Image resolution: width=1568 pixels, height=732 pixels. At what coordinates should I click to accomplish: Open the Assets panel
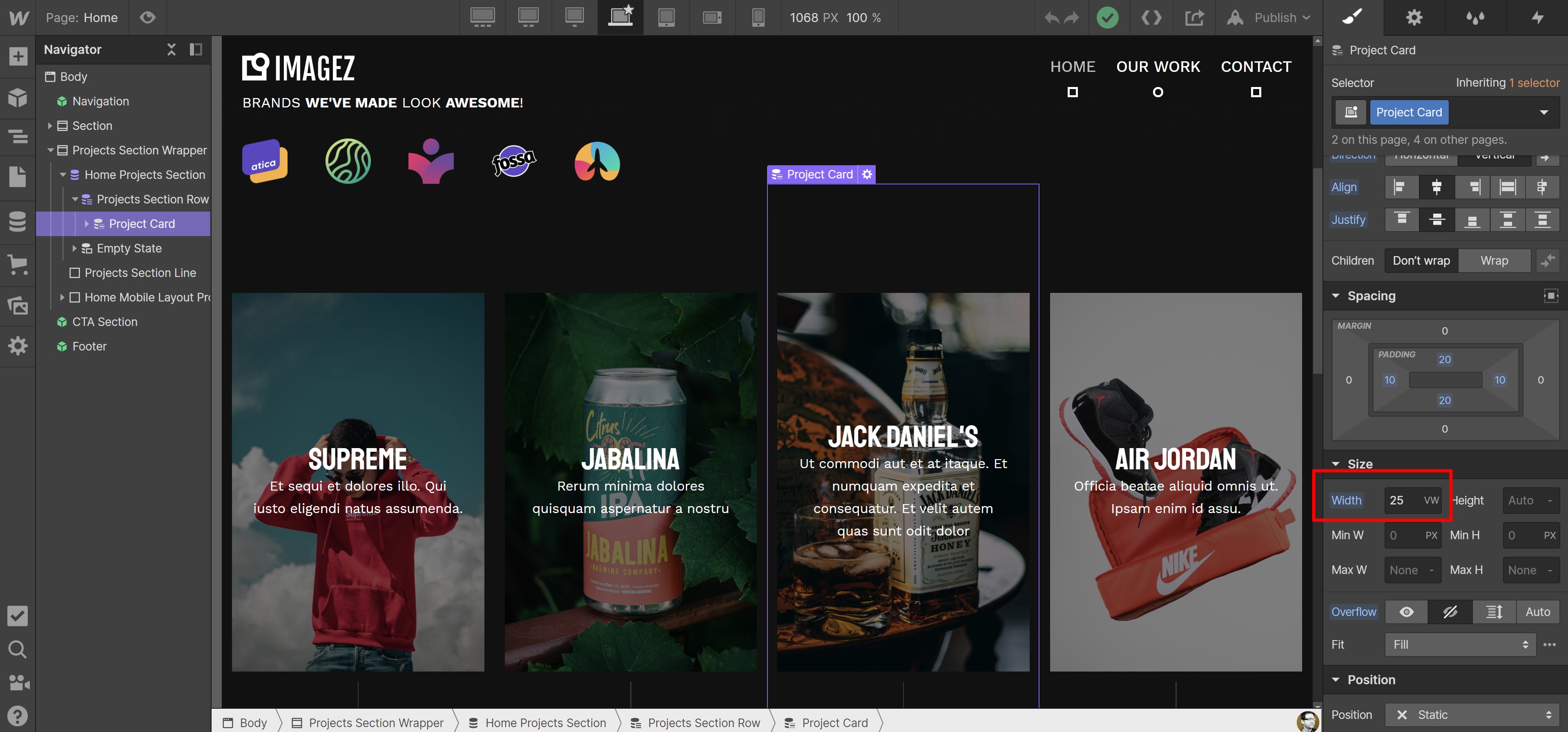click(x=18, y=304)
